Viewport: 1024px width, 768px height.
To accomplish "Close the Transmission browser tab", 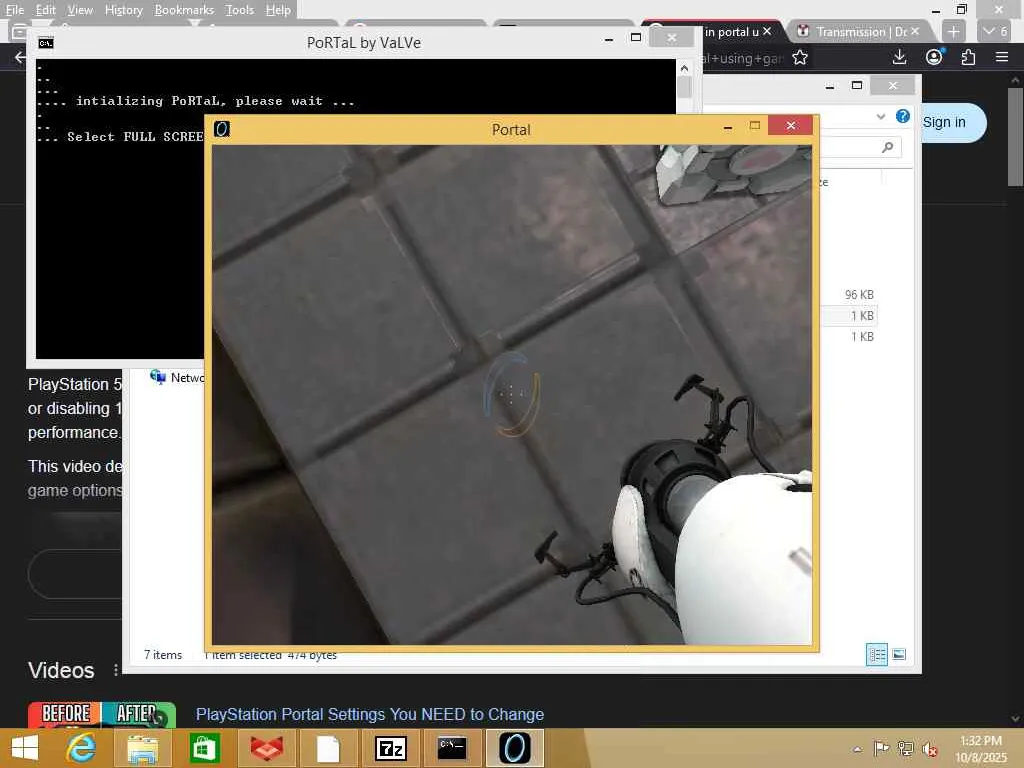I will 915,31.
